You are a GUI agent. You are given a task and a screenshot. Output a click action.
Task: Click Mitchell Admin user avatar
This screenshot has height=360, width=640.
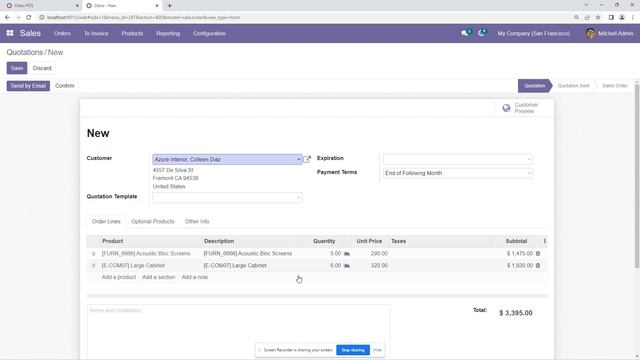pyautogui.click(x=590, y=33)
